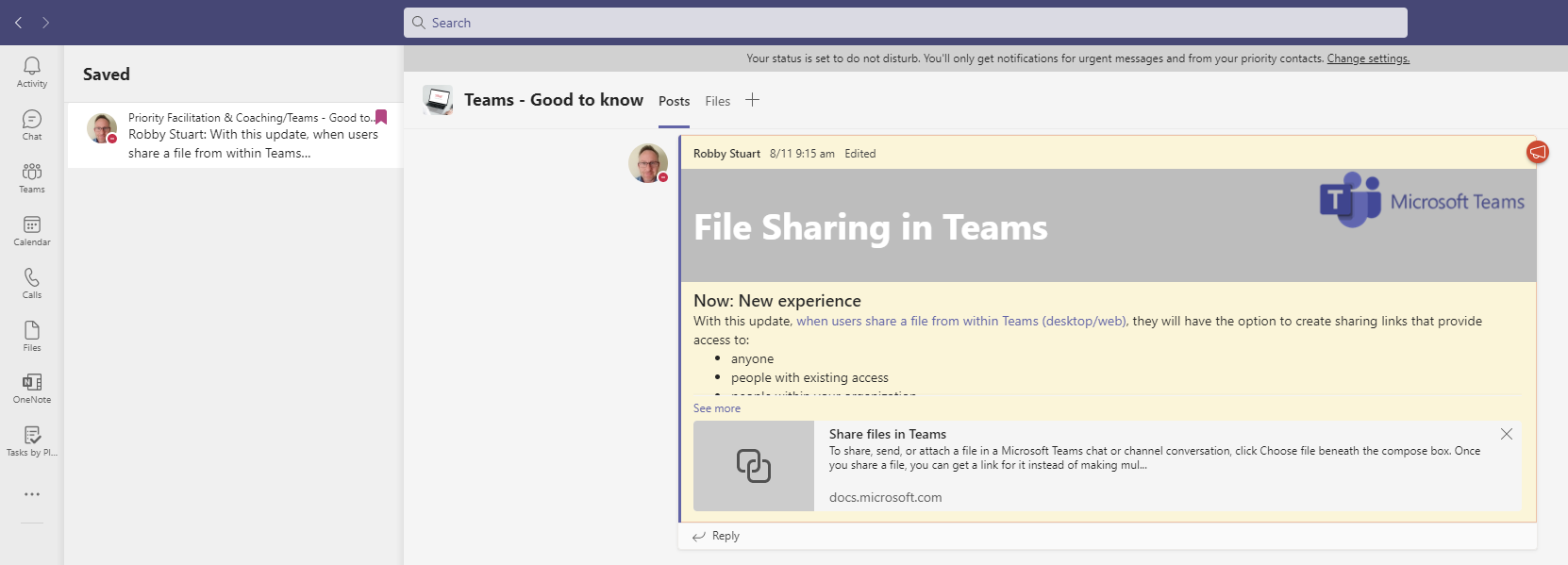
Task: Click the search magnifier icon
Action: (419, 23)
